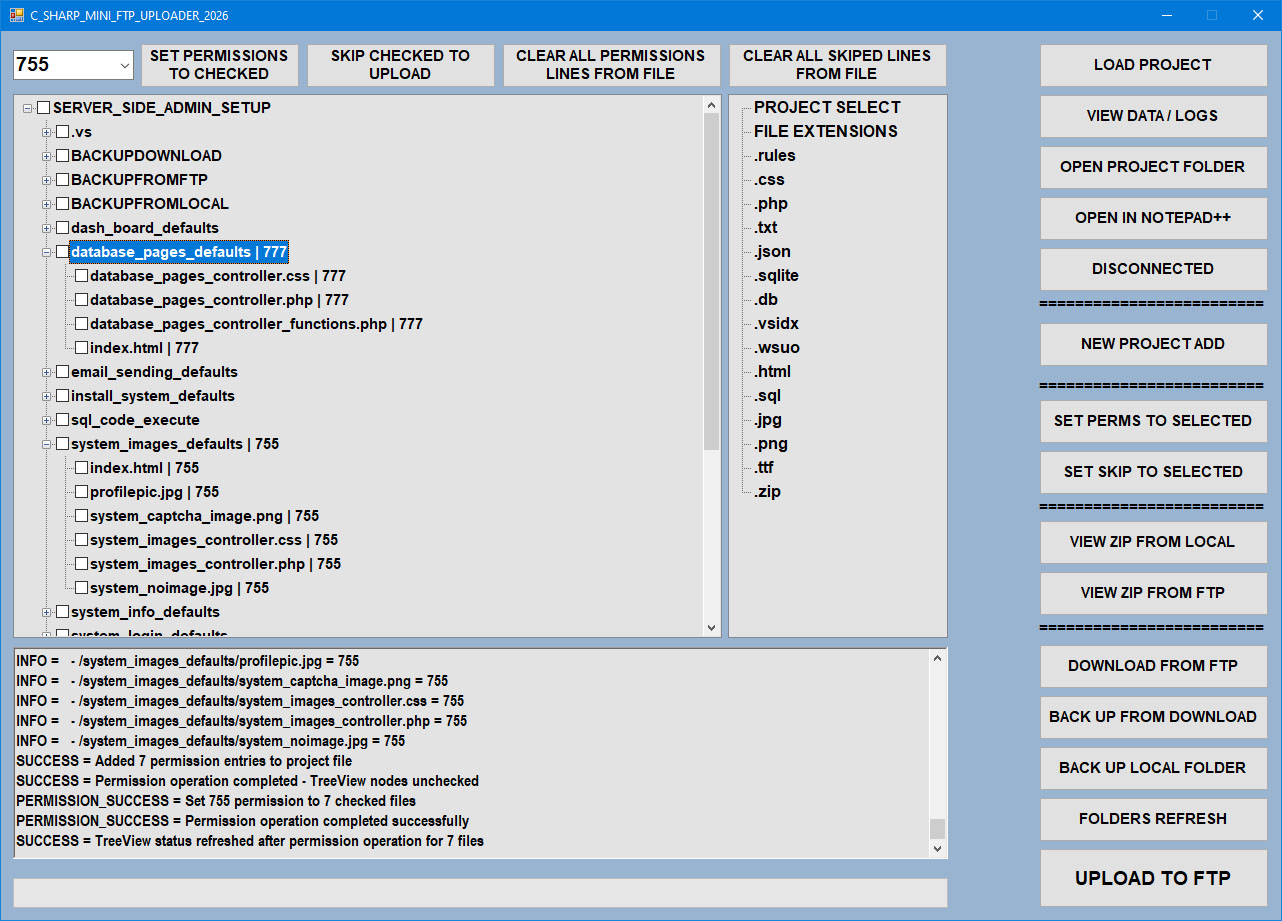
Task: Click SET SKIP TO SELECTED button
Action: pyautogui.click(x=1153, y=472)
